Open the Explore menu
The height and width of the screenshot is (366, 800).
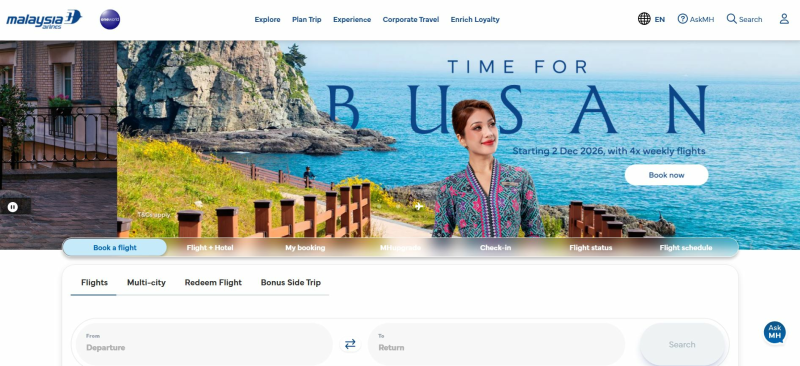coord(267,19)
